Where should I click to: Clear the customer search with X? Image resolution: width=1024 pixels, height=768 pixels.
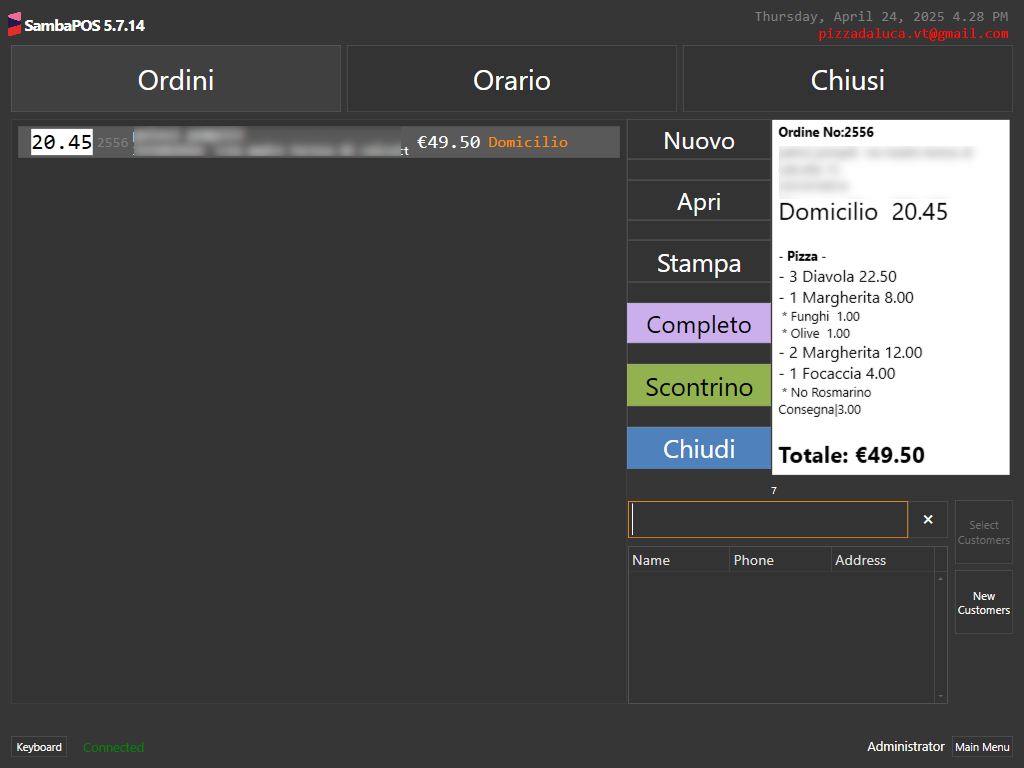pos(928,519)
